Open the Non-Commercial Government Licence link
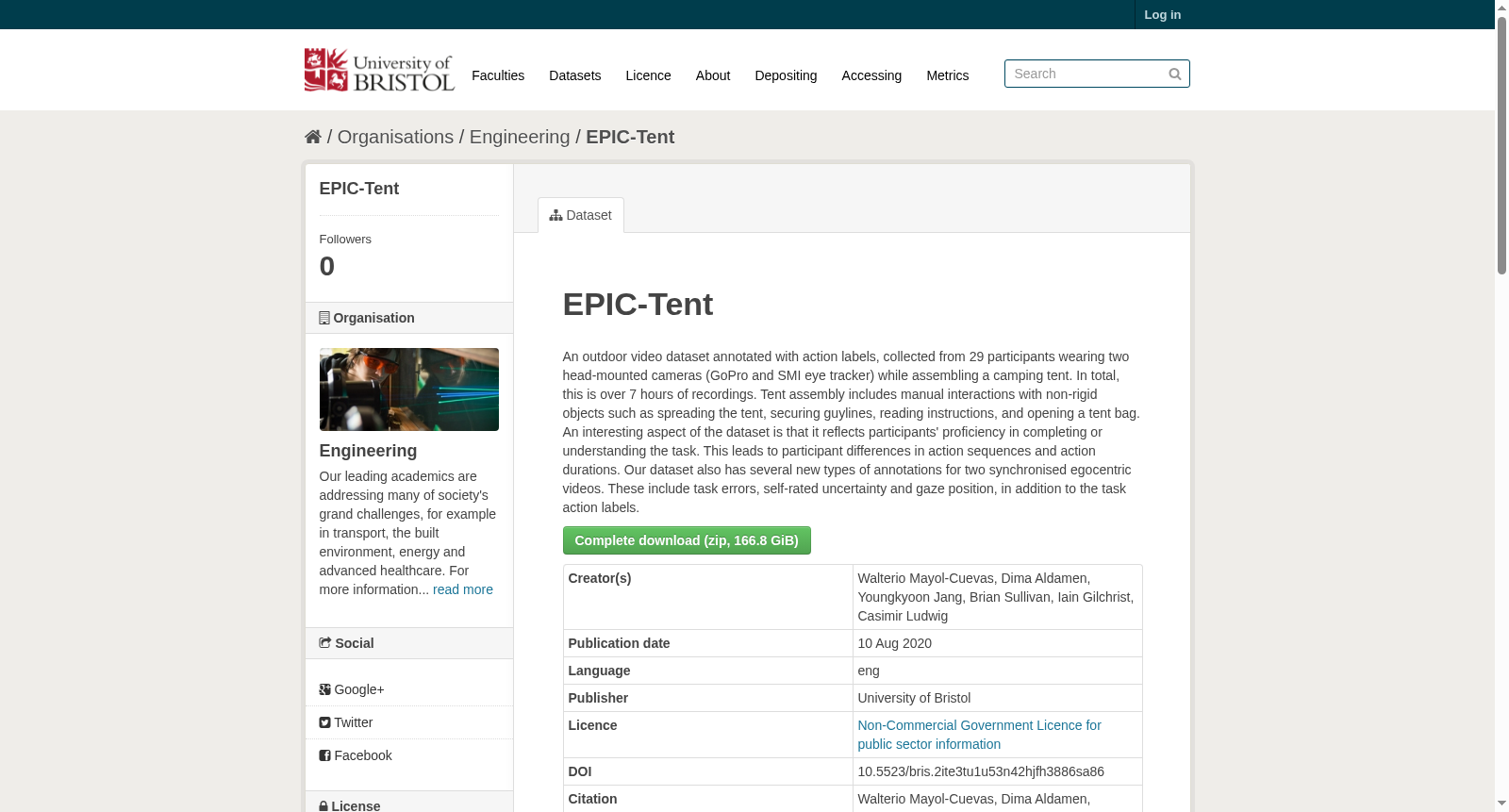This screenshot has height=812, width=1509. coord(979,735)
